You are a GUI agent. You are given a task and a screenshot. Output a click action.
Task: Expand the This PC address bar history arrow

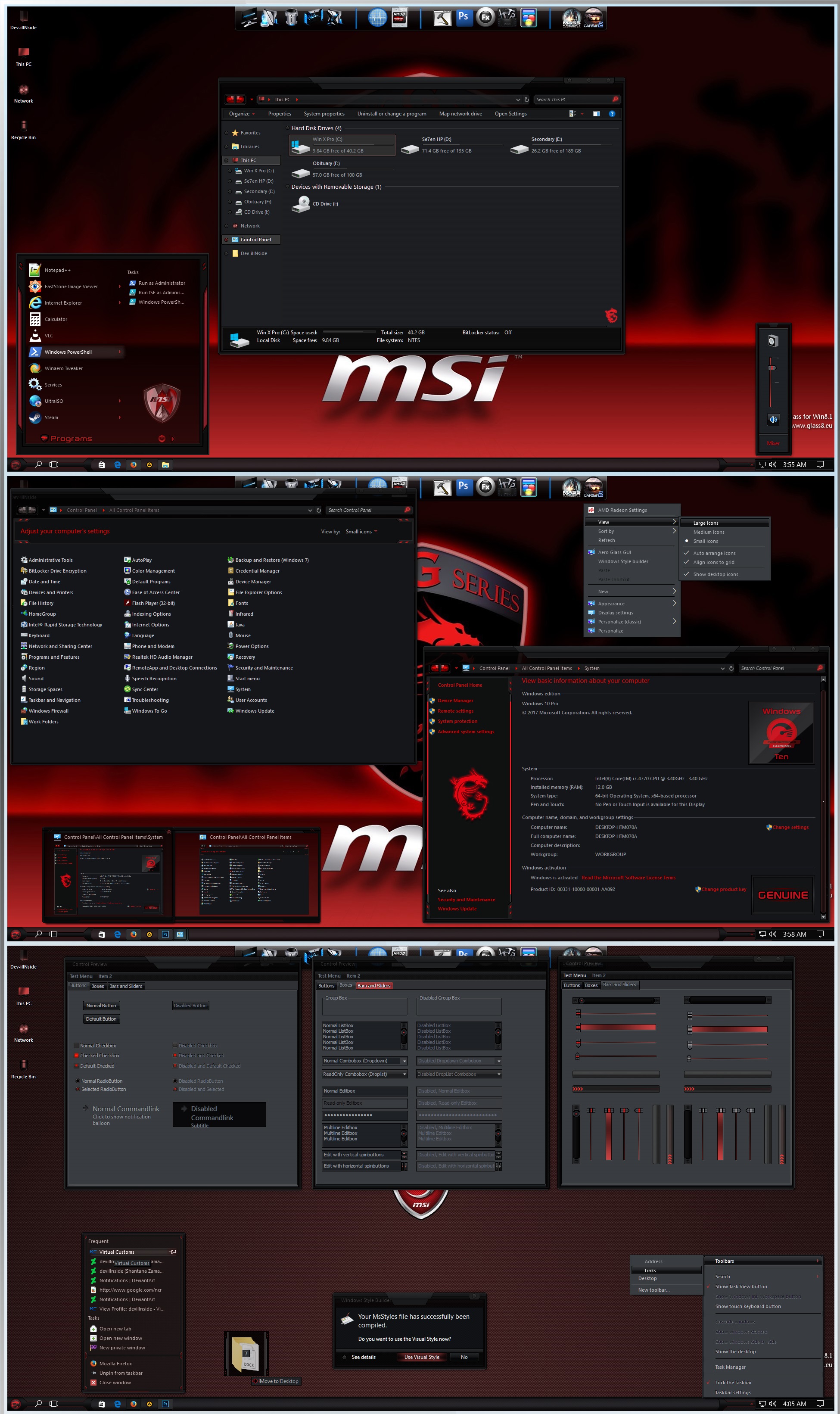pos(517,100)
